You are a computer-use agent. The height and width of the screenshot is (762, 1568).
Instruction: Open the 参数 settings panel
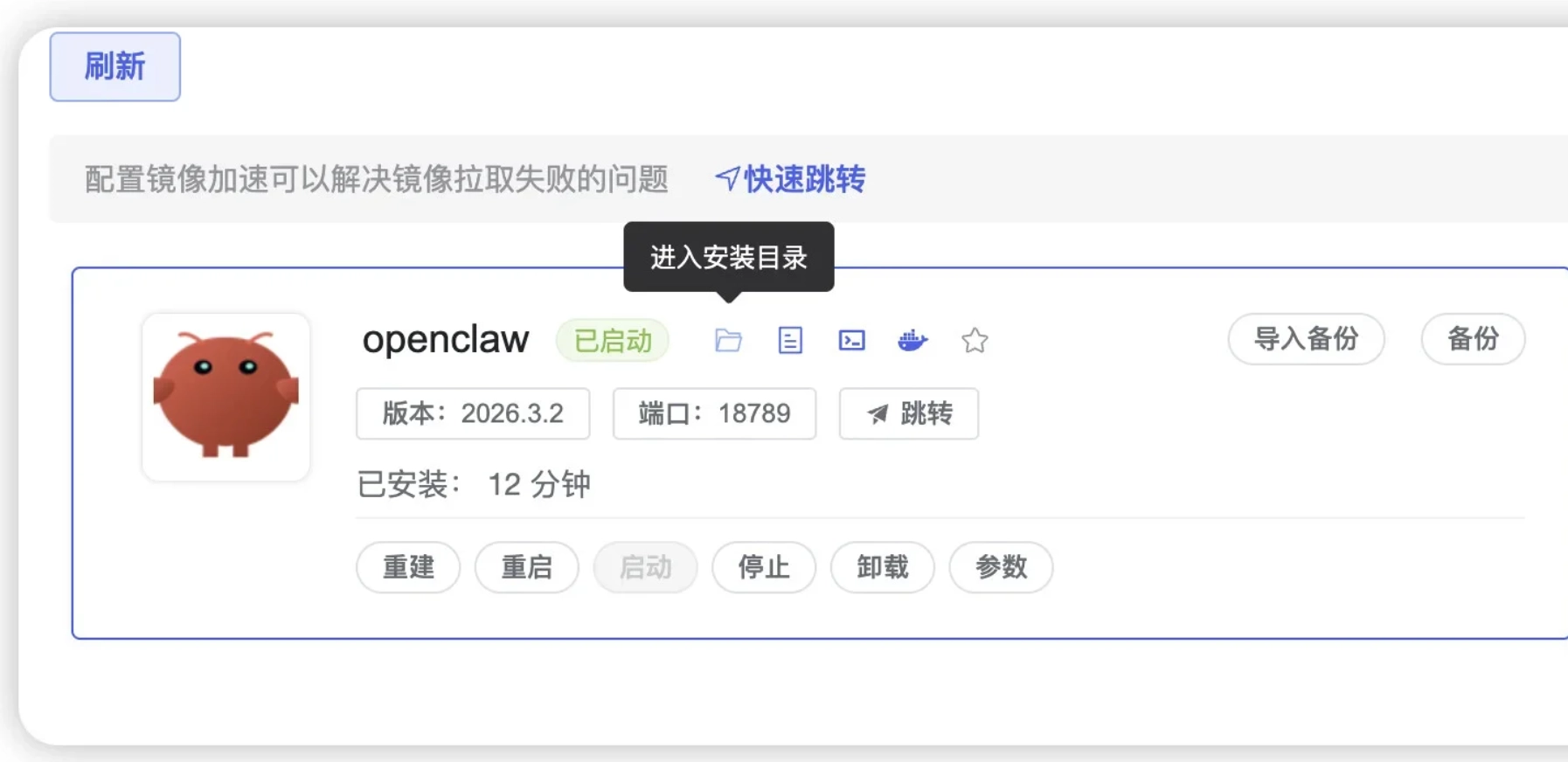point(1001,567)
